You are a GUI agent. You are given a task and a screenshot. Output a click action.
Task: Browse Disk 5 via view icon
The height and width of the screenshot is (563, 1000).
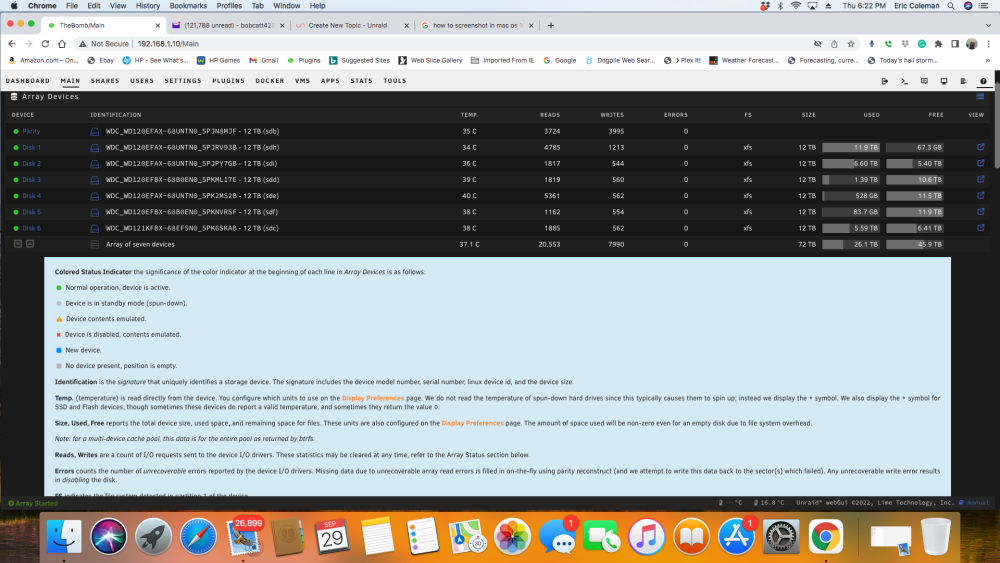point(981,211)
